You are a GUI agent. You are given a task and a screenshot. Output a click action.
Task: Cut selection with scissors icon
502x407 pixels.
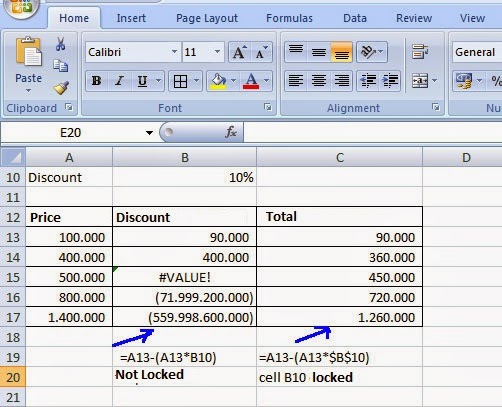pos(60,44)
